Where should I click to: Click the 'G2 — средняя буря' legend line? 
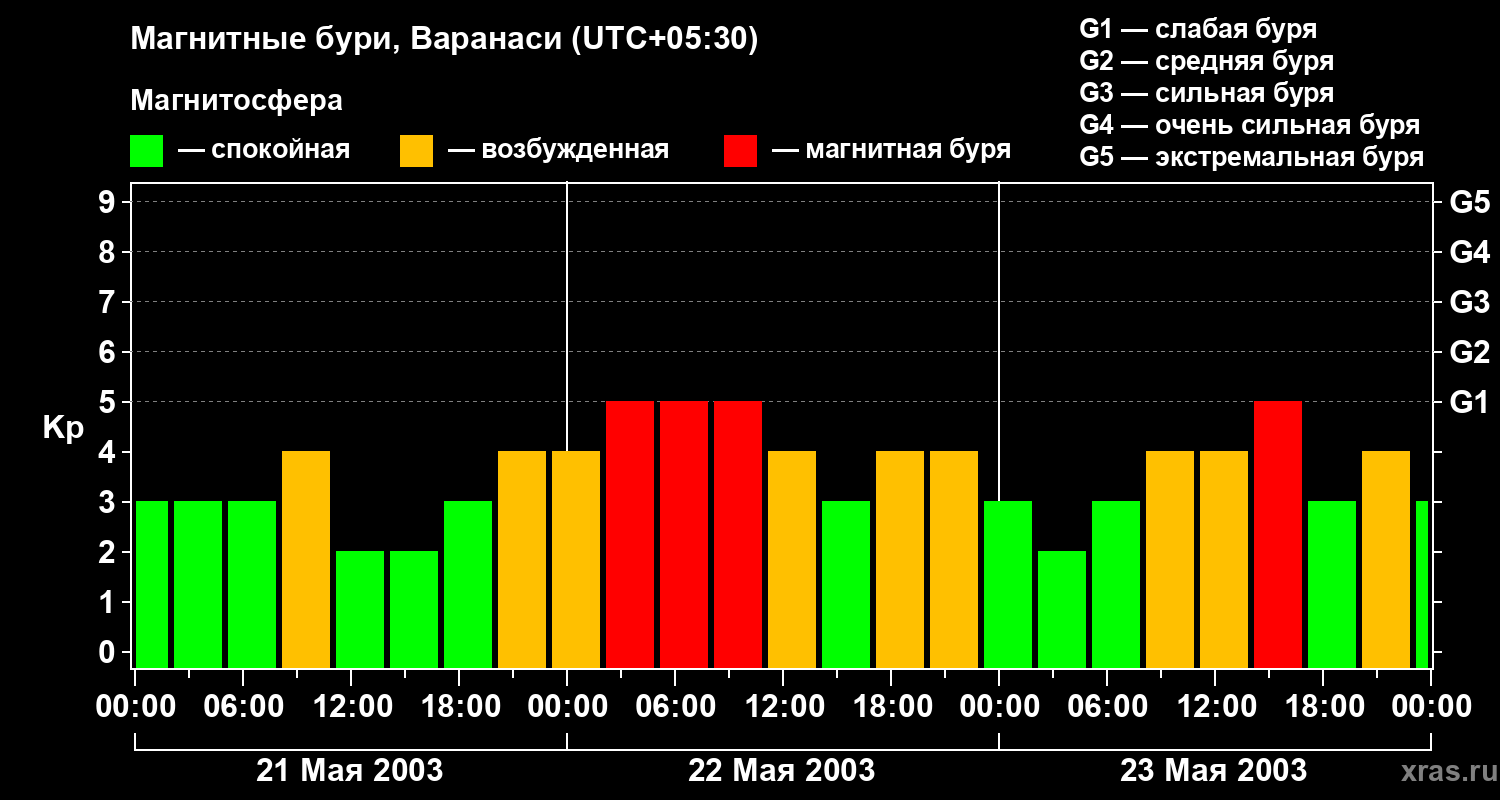1207,61
